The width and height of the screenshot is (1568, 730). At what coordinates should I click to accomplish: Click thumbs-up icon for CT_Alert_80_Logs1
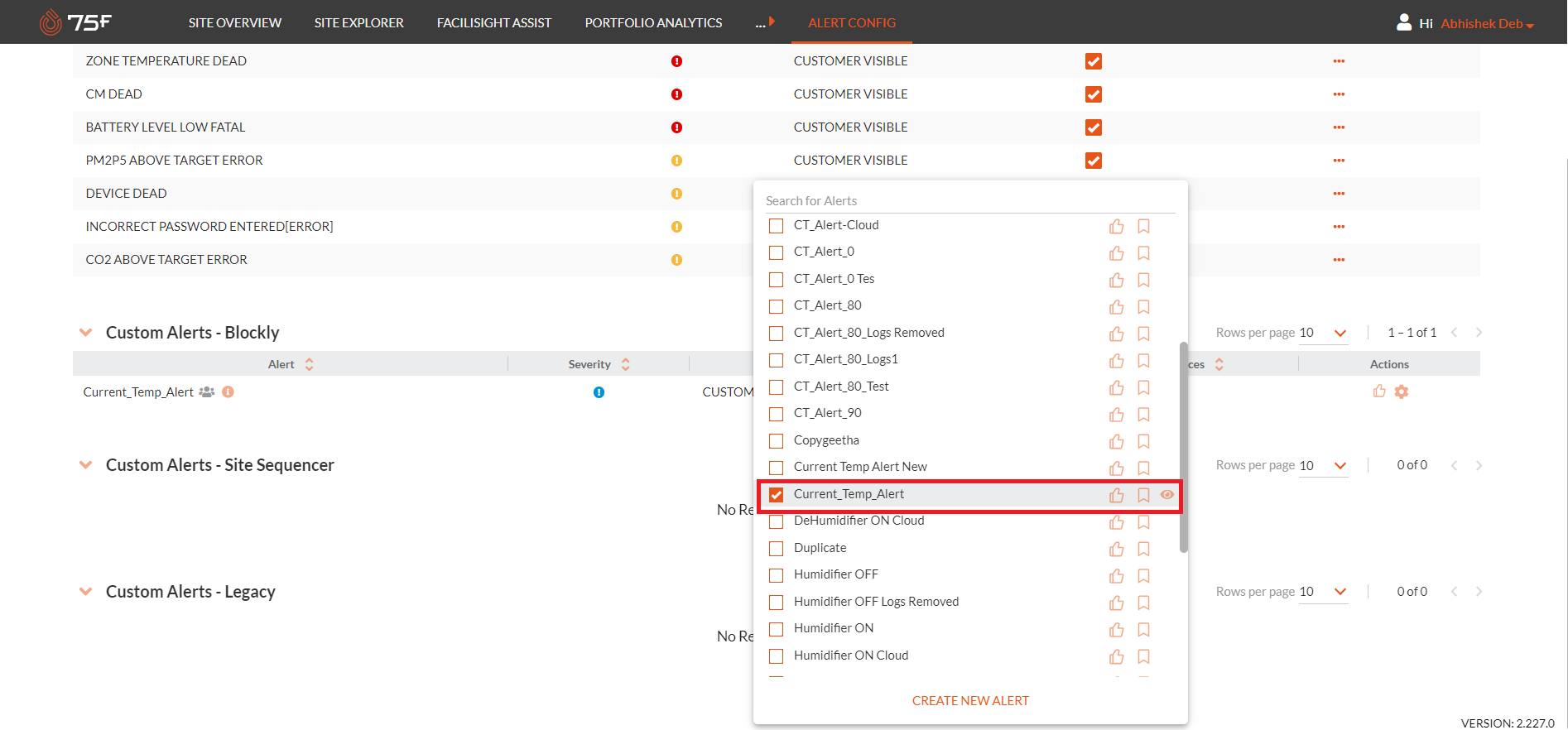point(1117,360)
